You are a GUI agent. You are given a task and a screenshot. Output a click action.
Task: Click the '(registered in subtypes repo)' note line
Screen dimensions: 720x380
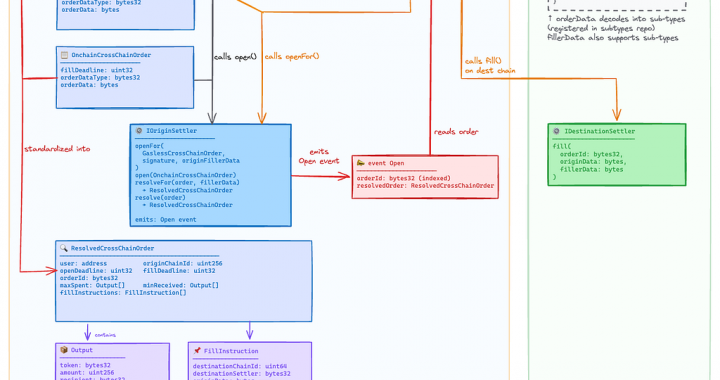pyautogui.click(x=602, y=28)
